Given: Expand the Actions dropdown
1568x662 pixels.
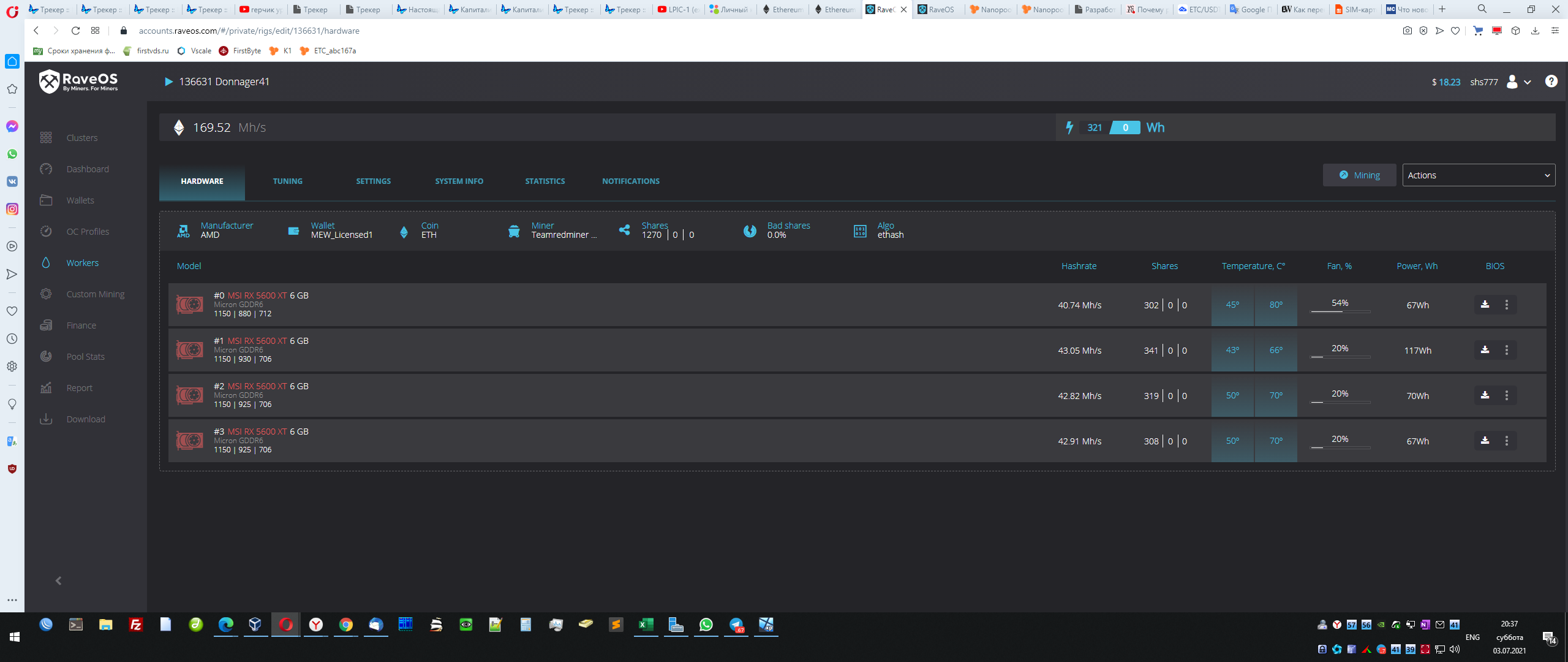Looking at the screenshot, I should coord(1478,175).
